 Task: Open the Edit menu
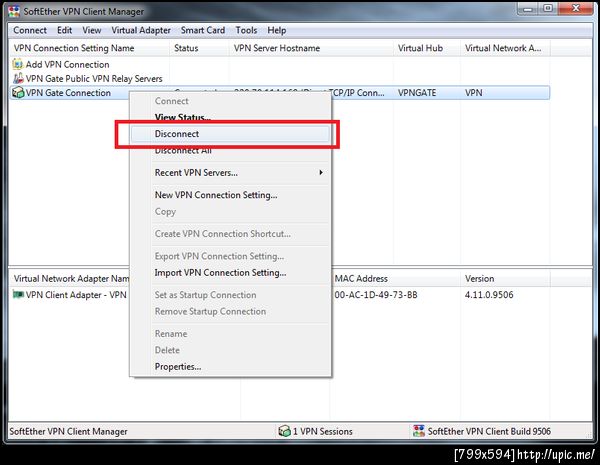64,30
